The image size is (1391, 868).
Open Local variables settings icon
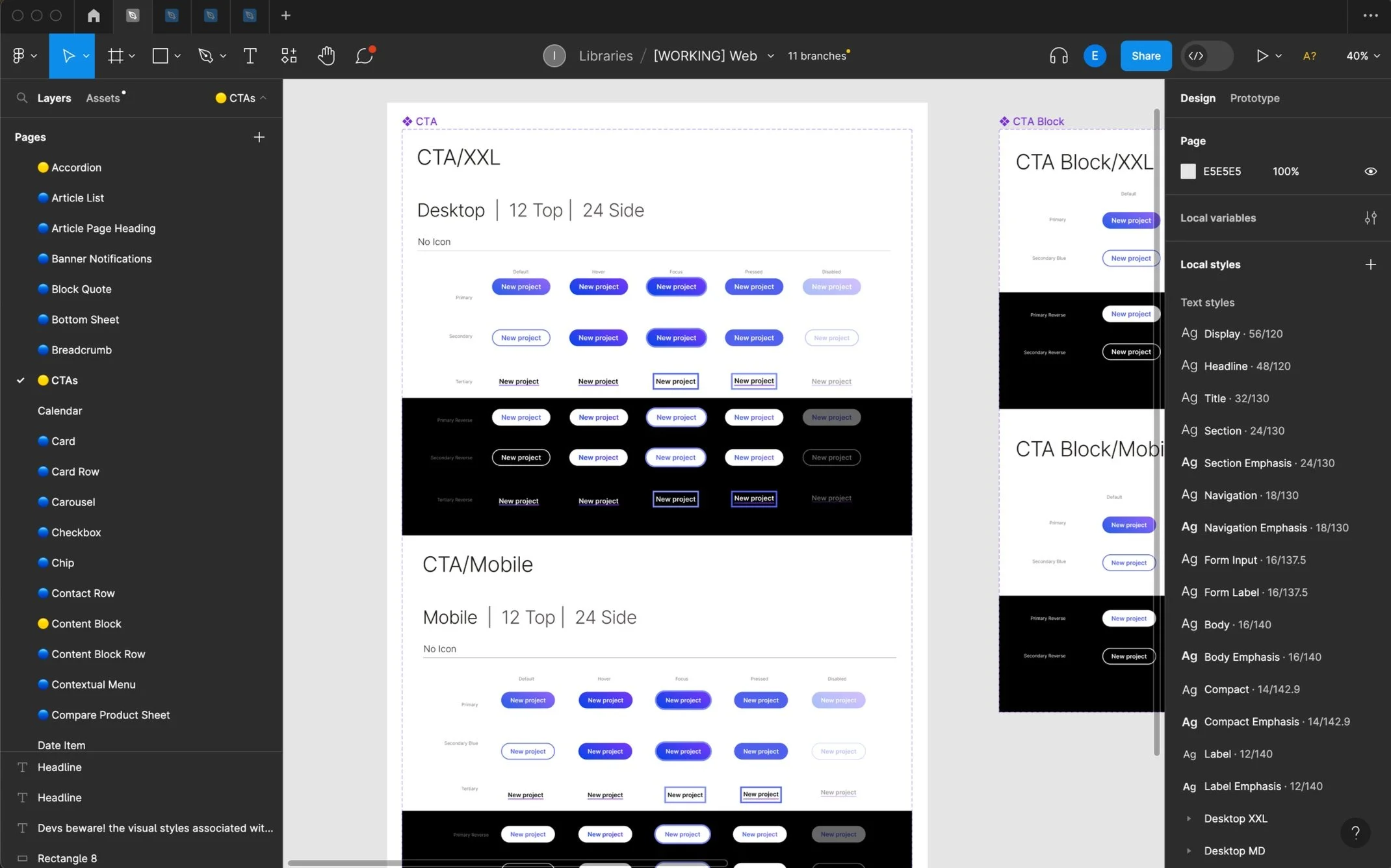tap(1370, 218)
